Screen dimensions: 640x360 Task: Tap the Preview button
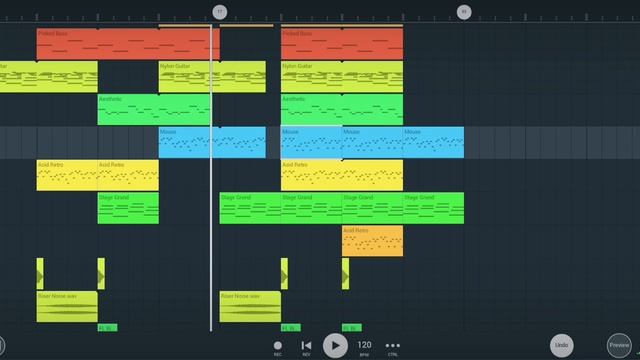pyautogui.click(x=619, y=345)
